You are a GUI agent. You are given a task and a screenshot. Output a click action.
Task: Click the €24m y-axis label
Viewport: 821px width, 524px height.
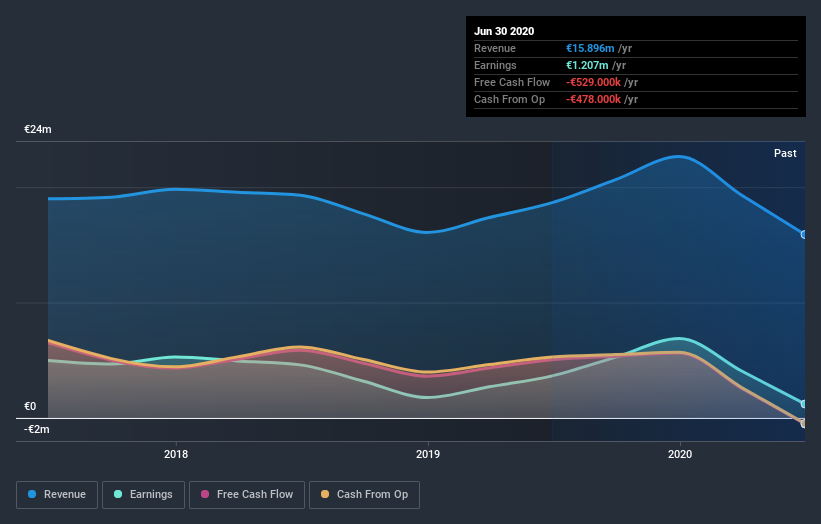click(38, 129)
